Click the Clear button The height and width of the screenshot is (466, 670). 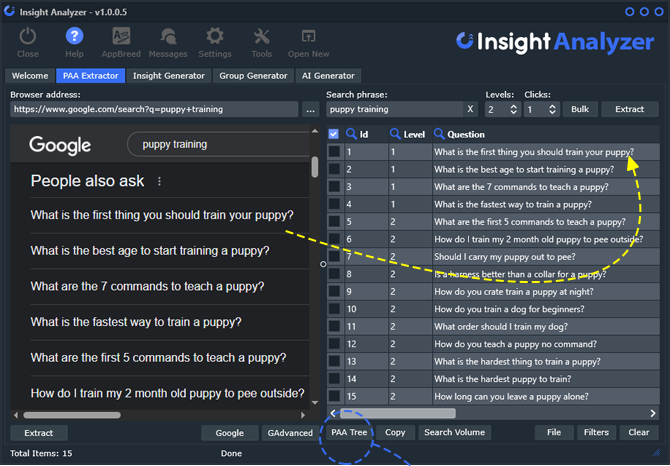pos(638,432)
